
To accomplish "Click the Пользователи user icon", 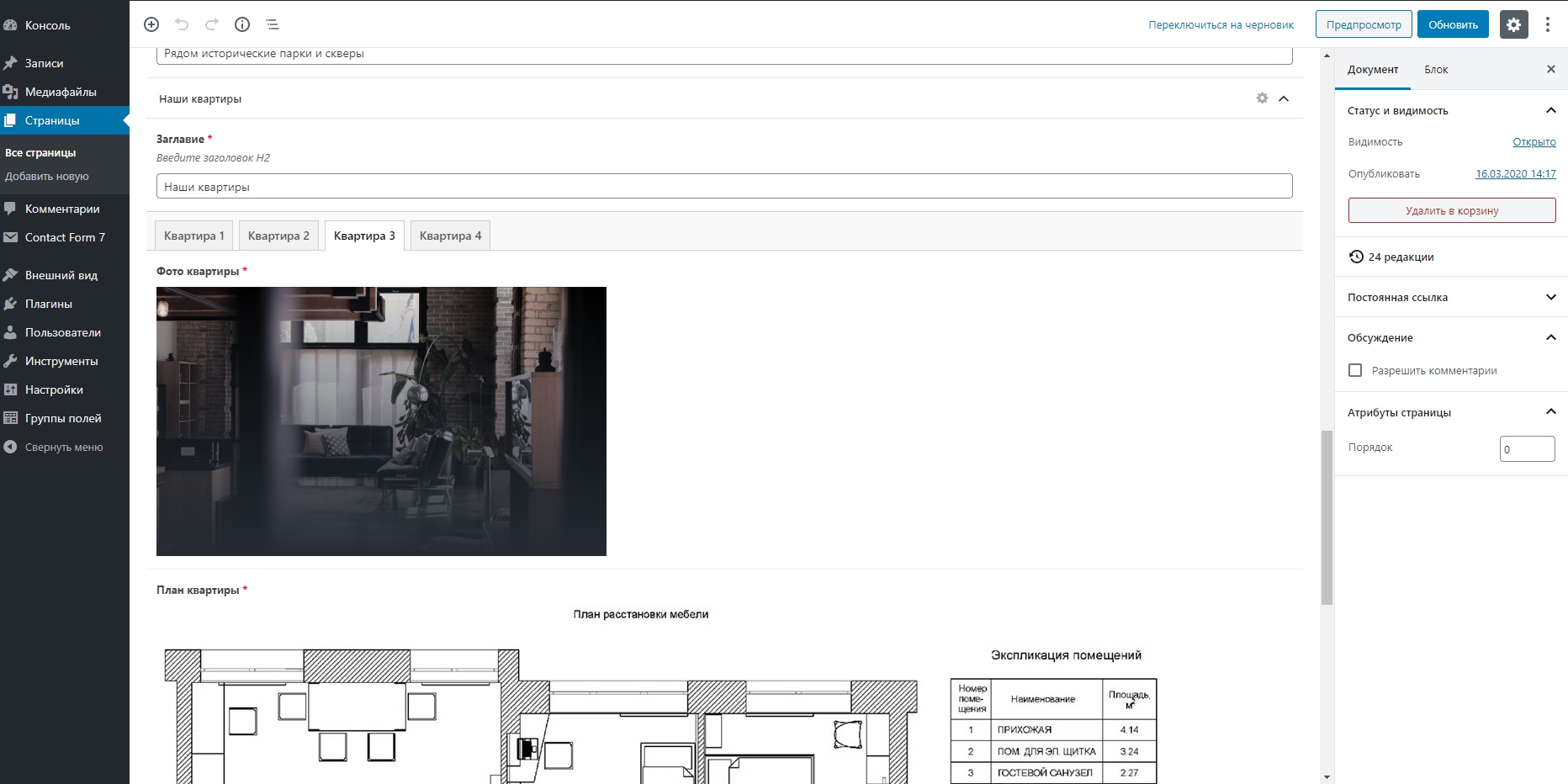I will pyautogui.click(x=10, y=332).
